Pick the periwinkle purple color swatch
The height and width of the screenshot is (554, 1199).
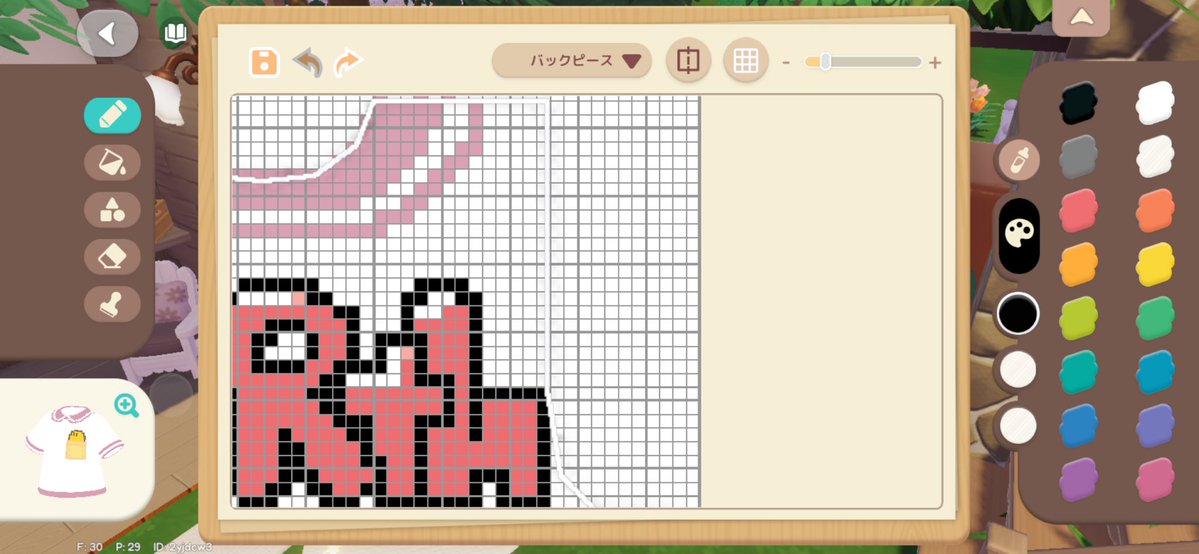click(1155, 425)
